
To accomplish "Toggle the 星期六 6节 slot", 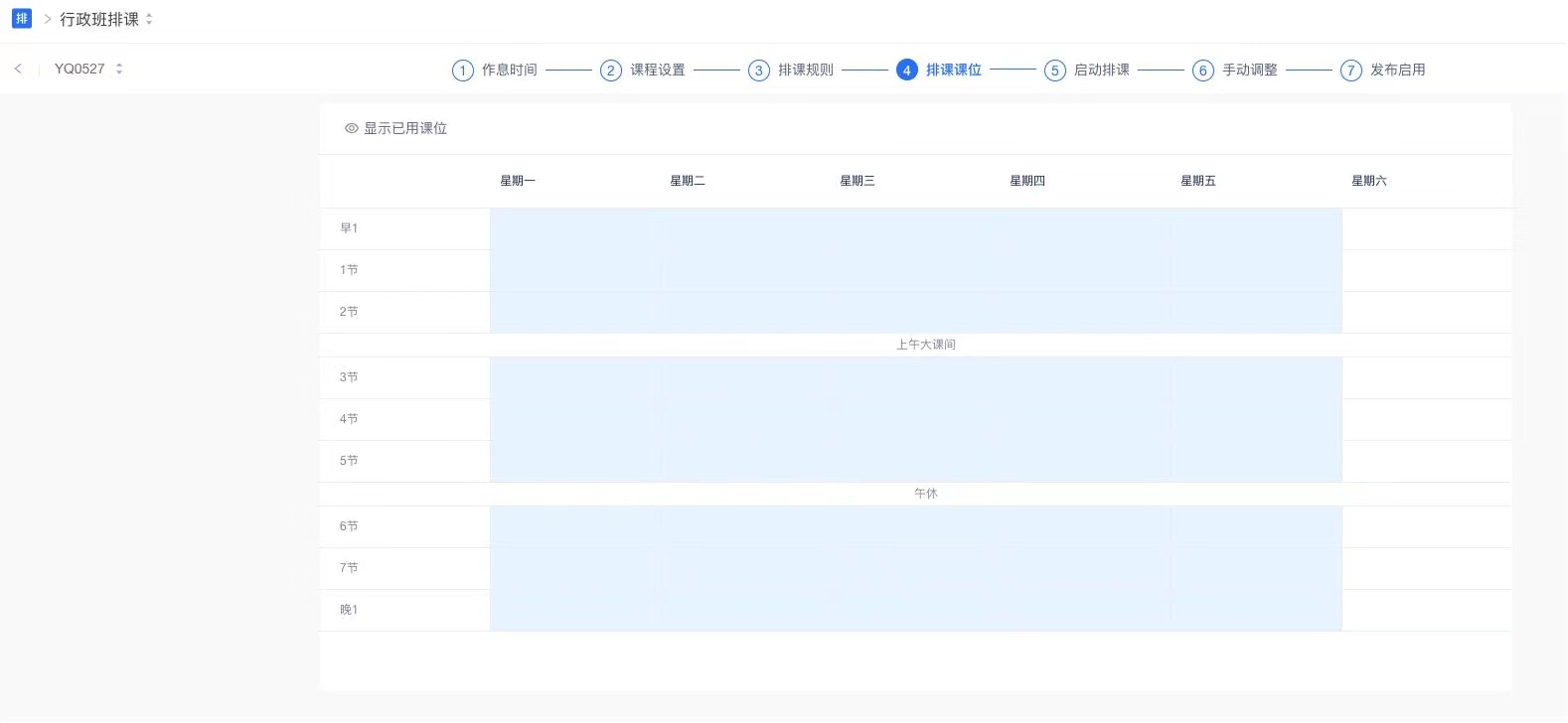I will pyautogui.click(x=1427, y=527).
